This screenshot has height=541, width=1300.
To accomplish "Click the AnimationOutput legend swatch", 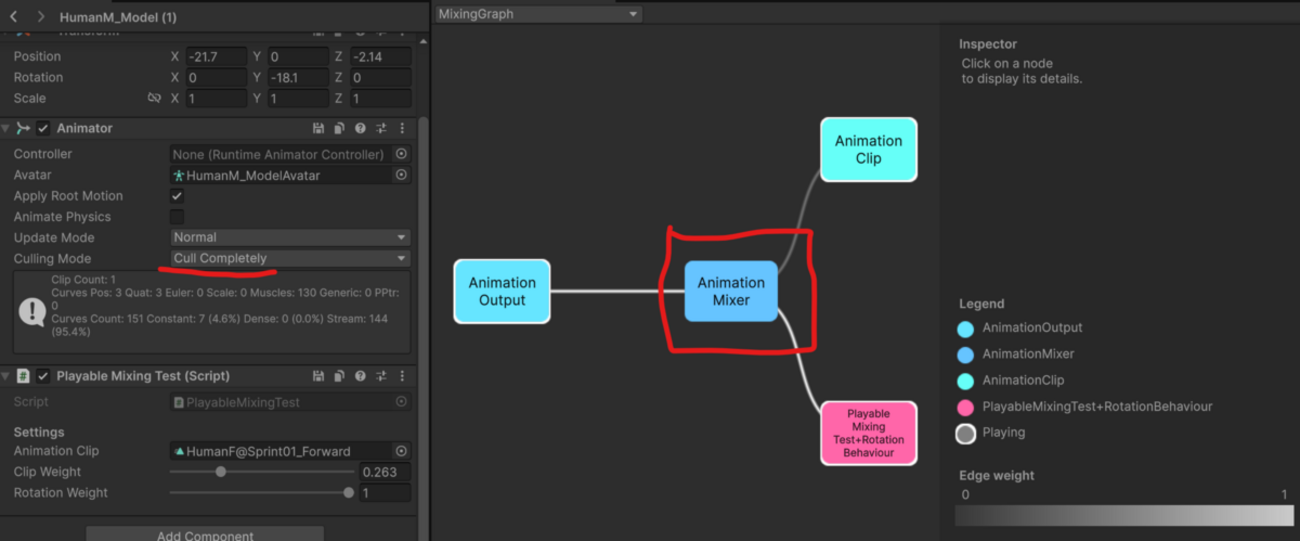I will [965, 328].
